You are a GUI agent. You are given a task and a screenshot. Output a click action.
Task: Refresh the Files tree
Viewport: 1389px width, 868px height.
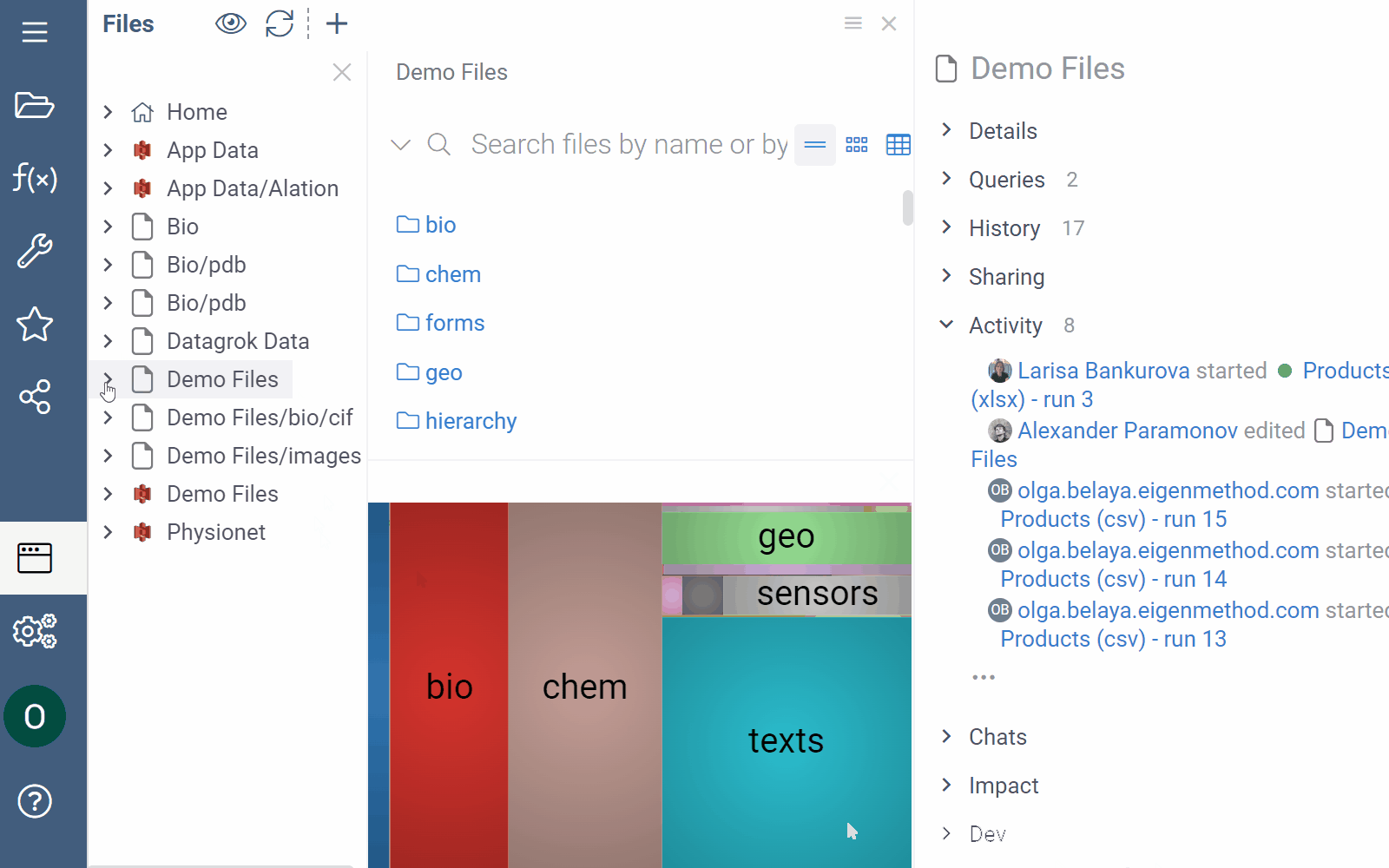point(280,23)
